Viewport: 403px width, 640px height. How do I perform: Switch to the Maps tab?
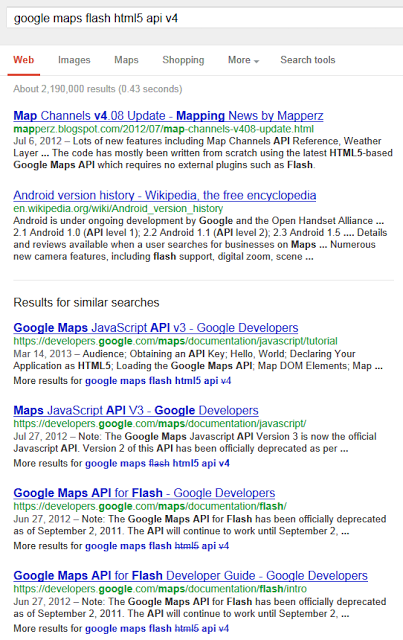click(126, 60)
